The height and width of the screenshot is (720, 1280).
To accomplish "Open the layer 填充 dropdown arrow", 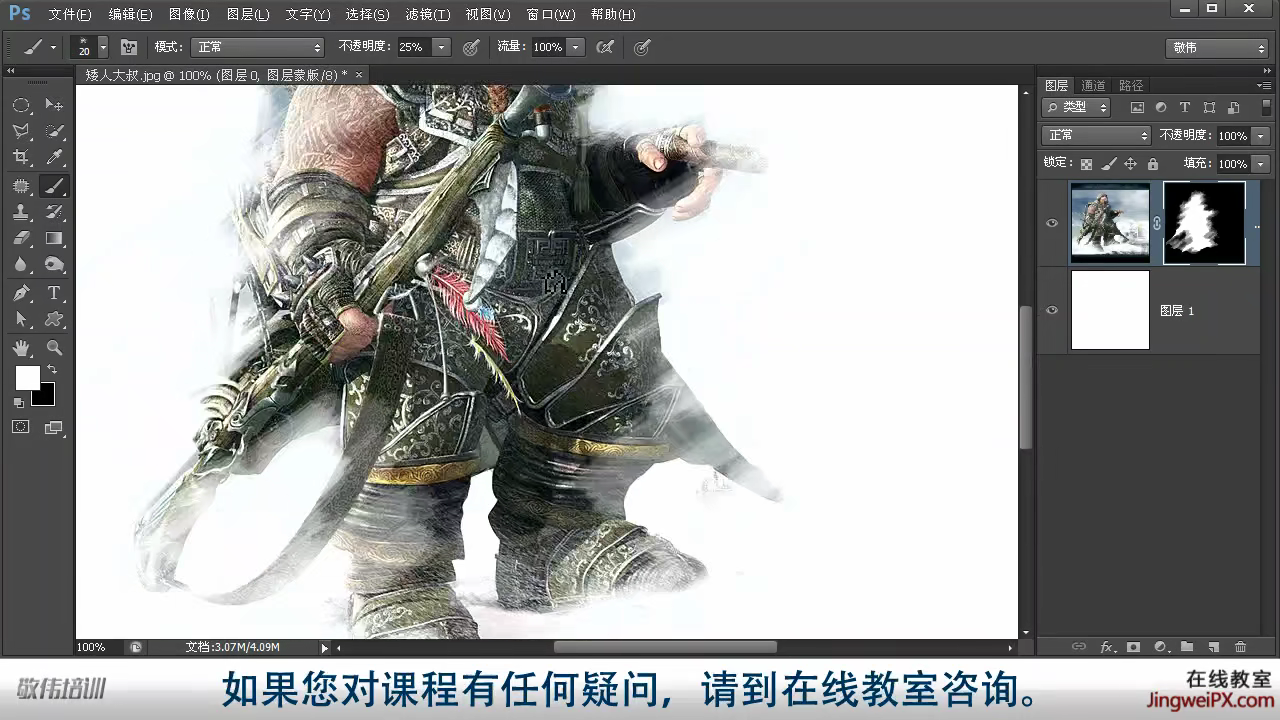I will click(1260, 163).
